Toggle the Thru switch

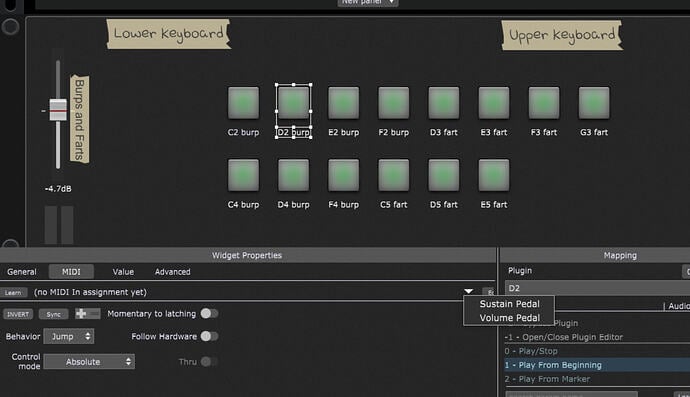209,362
